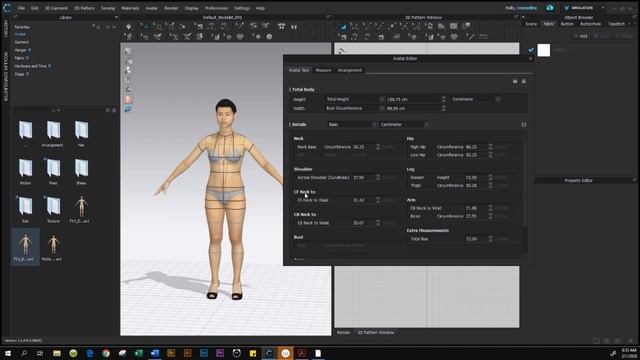Click the CLO logo icon in top-left
This screenshot has width=640, height=360.
pyautogui.click(x=7, y=8)
